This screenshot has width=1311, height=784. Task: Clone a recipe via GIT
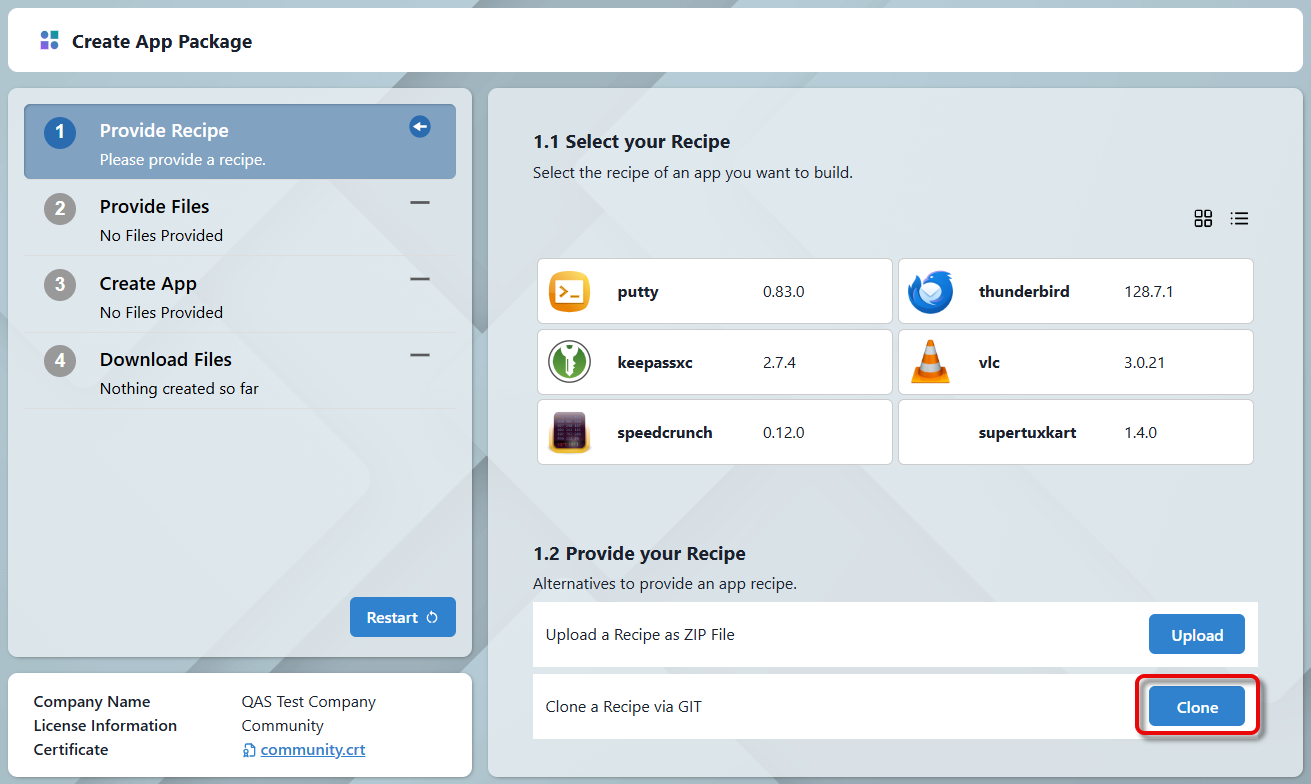pos(1197,707)
